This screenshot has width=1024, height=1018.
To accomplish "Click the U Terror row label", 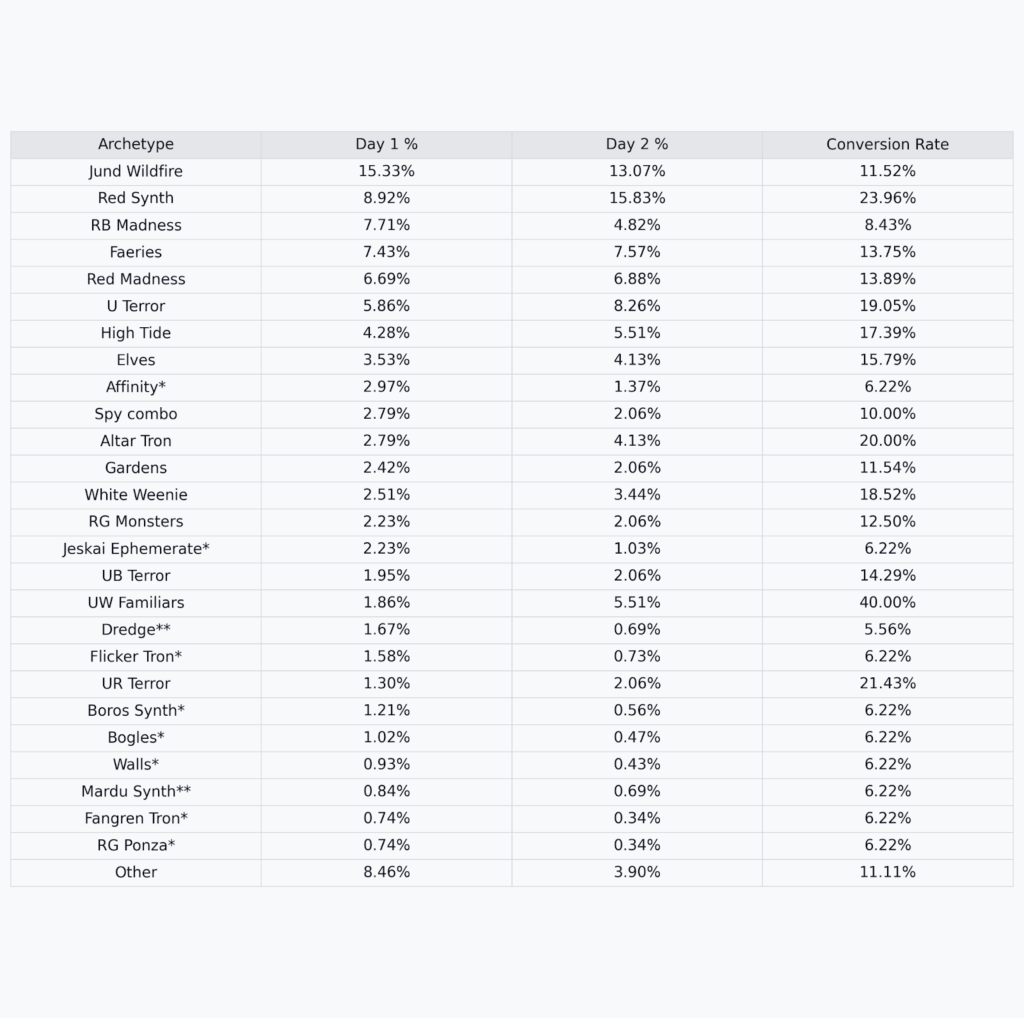I will [x=136, y=306].
